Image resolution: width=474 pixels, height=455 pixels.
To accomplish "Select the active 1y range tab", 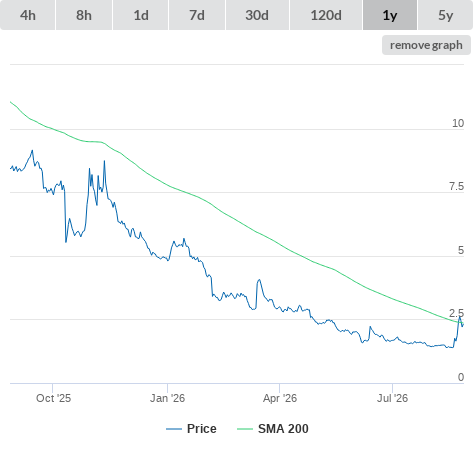I will [390, 15].
